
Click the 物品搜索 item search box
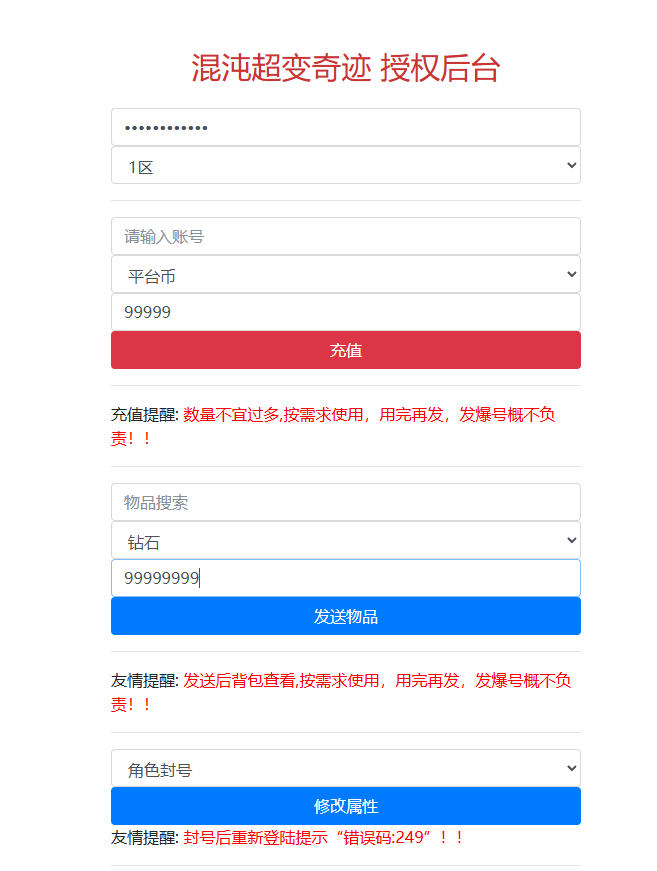click(345, 502)
